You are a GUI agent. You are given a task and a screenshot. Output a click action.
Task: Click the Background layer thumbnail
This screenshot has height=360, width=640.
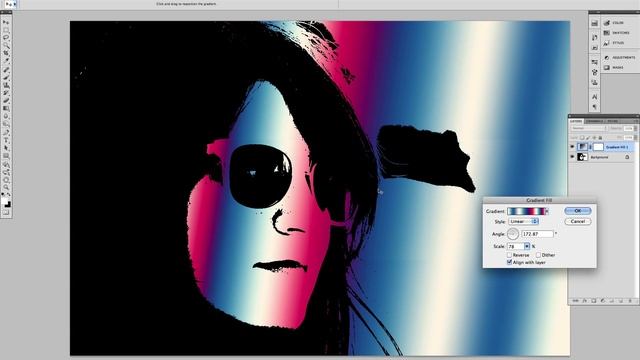click(x=582, y=157)
